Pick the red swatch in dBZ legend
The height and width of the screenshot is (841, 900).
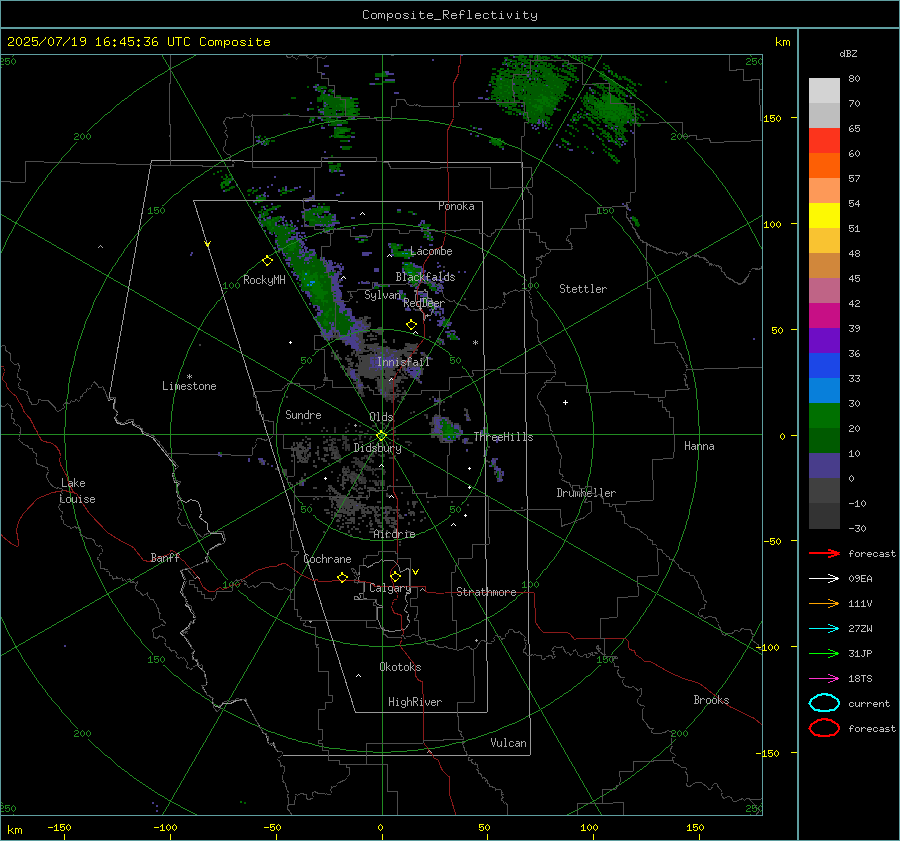[x=824, y=141]
